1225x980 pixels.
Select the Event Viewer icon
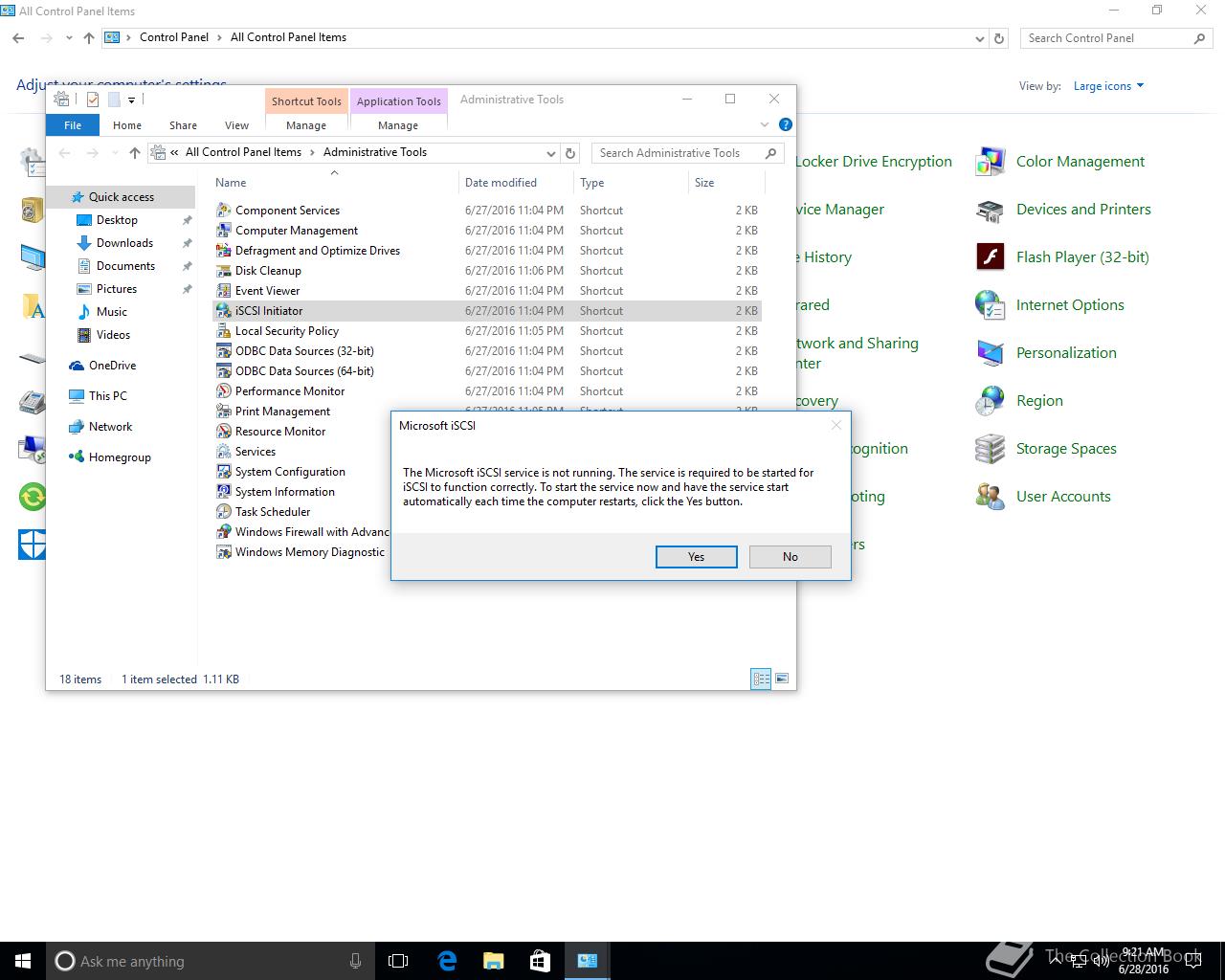224,291
